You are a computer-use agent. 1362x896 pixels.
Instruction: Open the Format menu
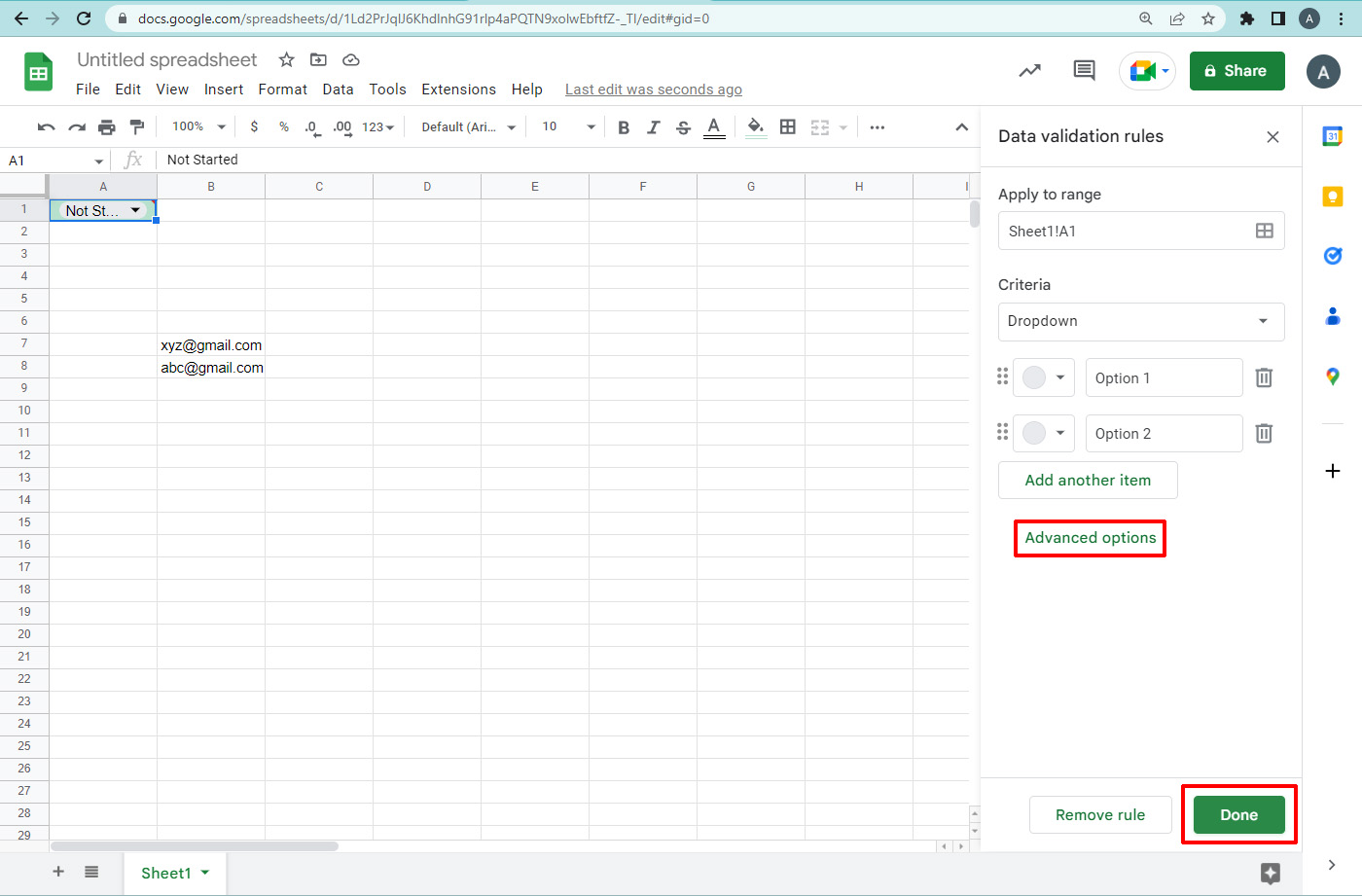point(282,90)
